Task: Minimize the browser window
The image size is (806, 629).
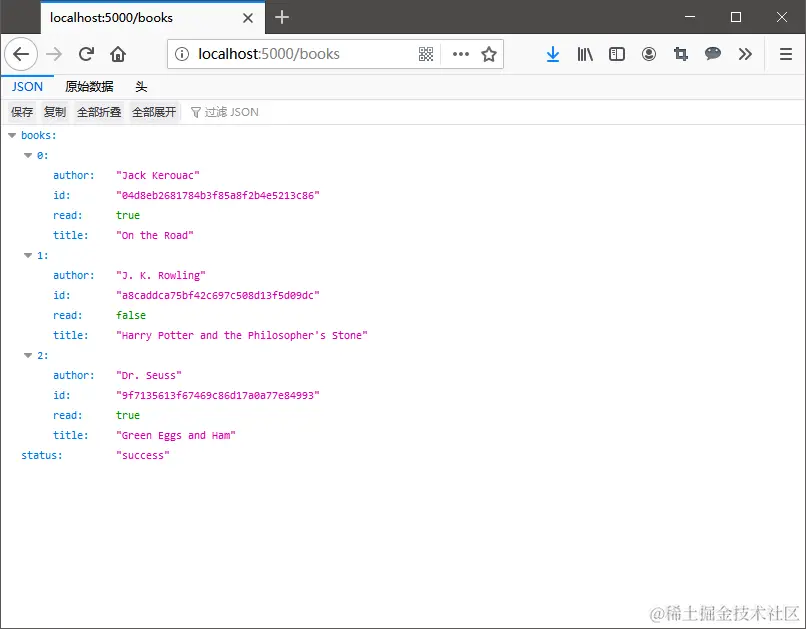Action: coord(690,17)
